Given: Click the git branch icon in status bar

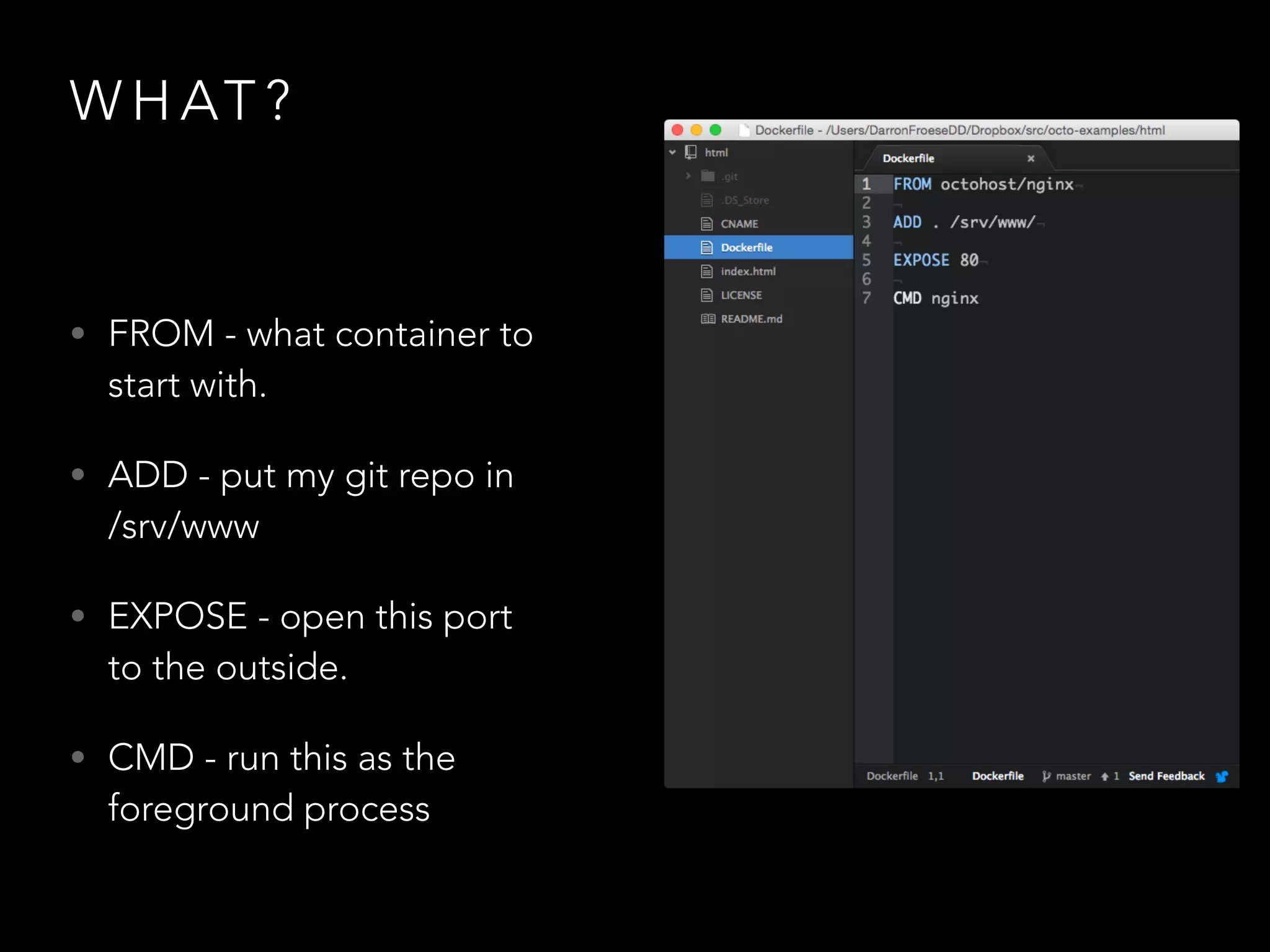Looking at the screenshot, I should 1046,776.
